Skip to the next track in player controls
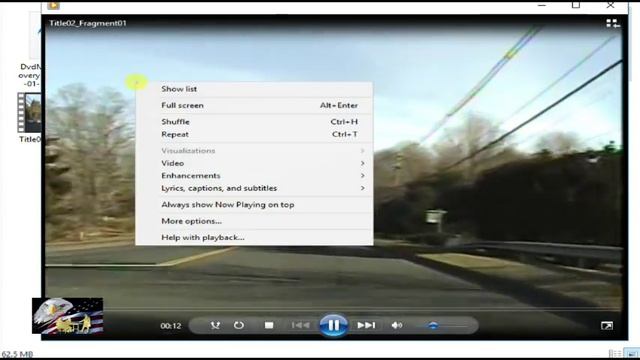640x360 pixels. tap(366, 325)
